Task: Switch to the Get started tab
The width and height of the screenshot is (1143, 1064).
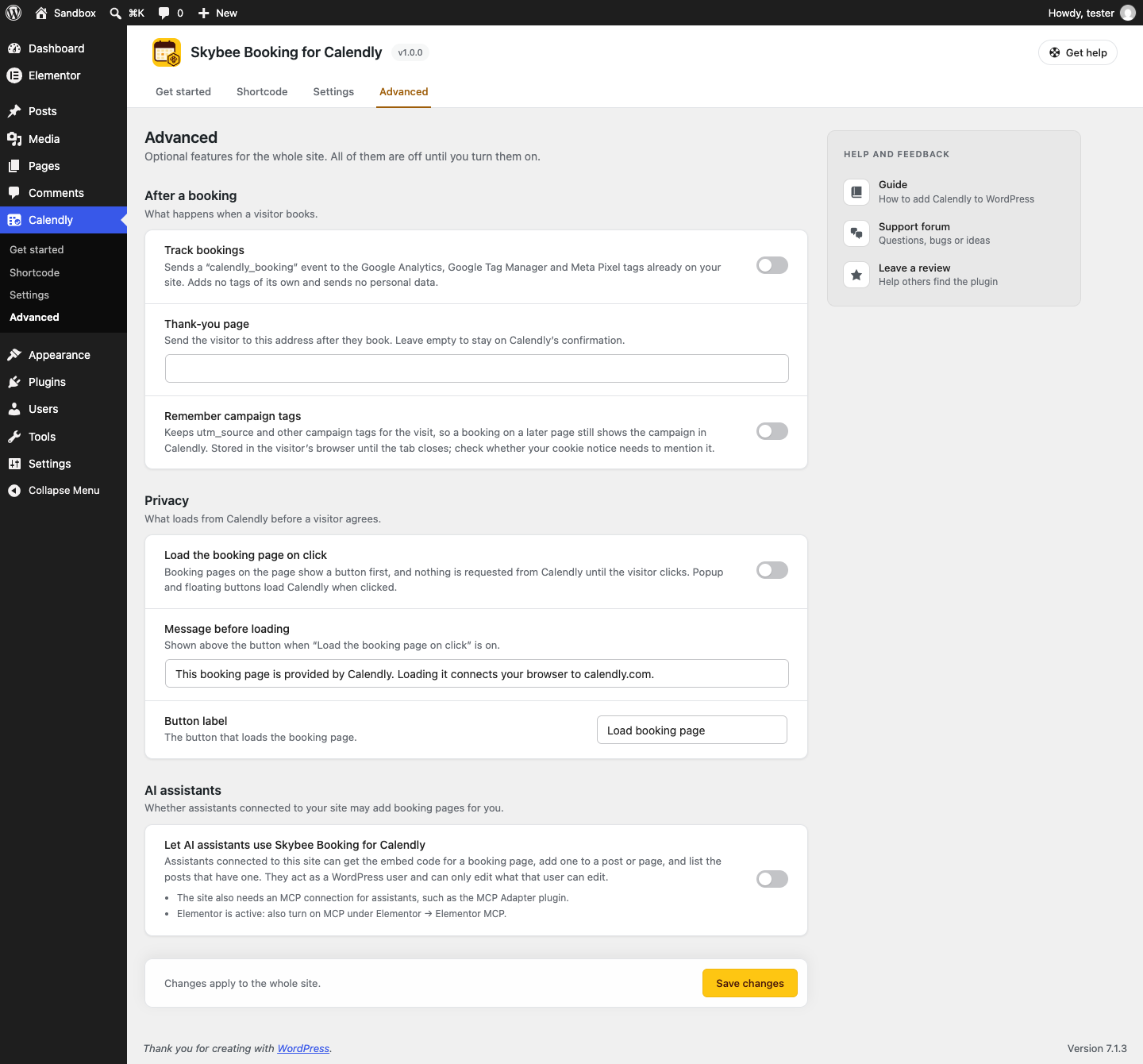Action: click(183, 91)
